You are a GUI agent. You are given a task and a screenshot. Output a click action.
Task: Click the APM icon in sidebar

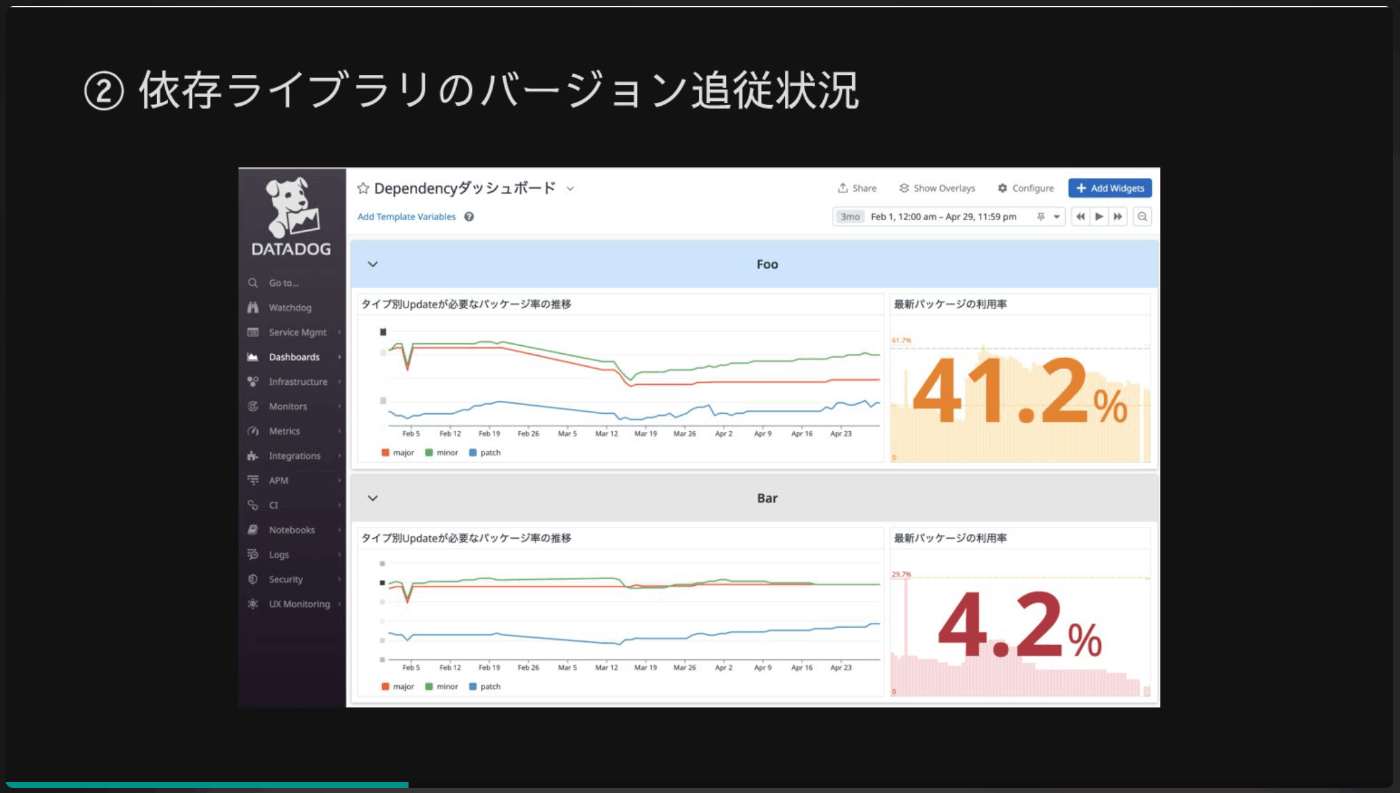pyautogui.click(x=253, y=481)
